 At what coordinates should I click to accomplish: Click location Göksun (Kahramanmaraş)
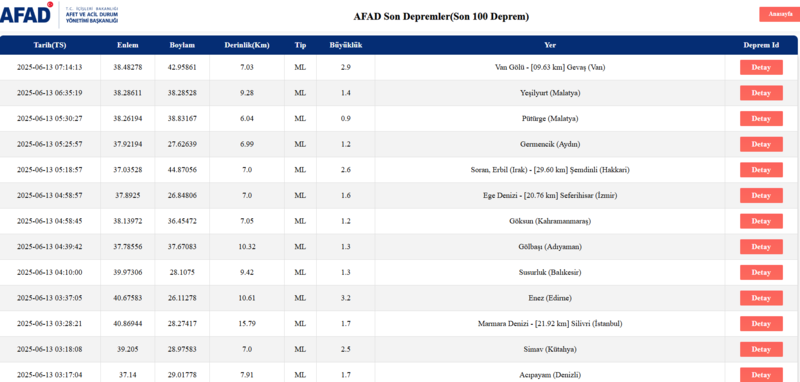(550, 221)
